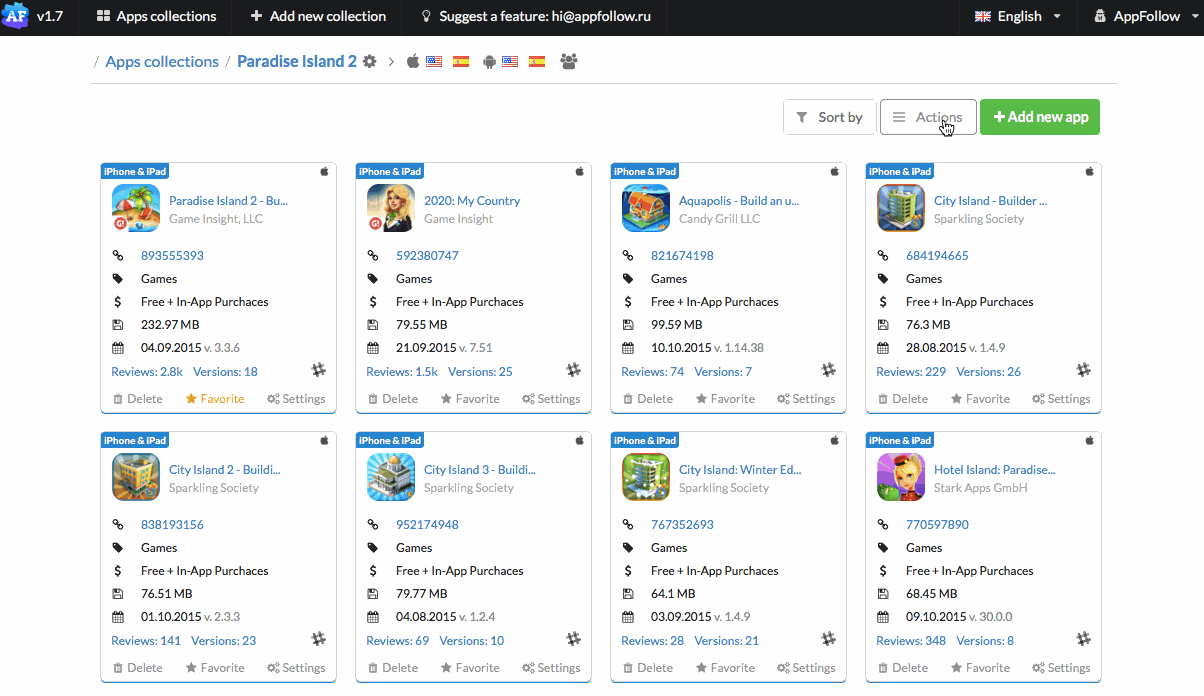The width and height of the screenshot is (1204, 696).
Task: Open the Actions dropdown menu
Action: coord(927,117)
